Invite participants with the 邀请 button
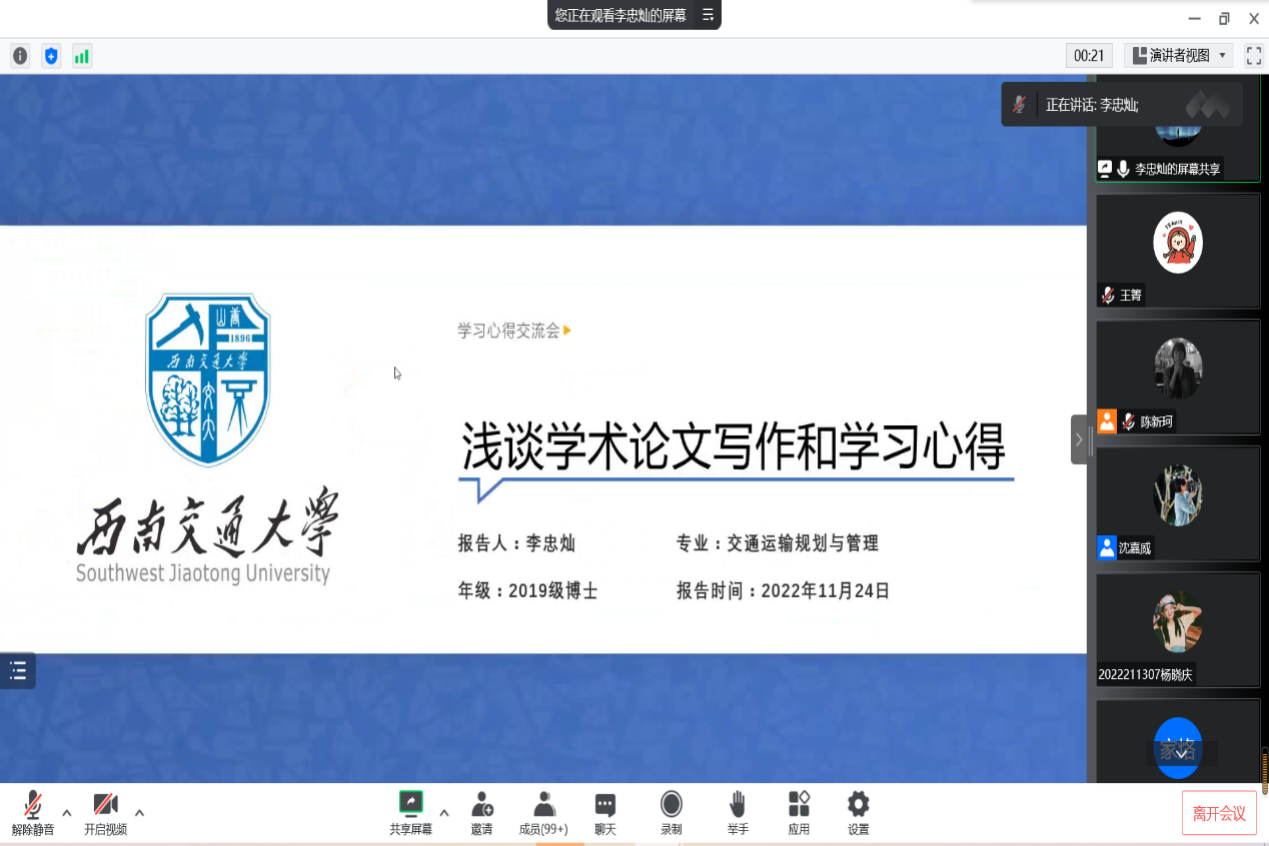The width and height of the screenshot is (1269, 846). [x=481, y=811]
